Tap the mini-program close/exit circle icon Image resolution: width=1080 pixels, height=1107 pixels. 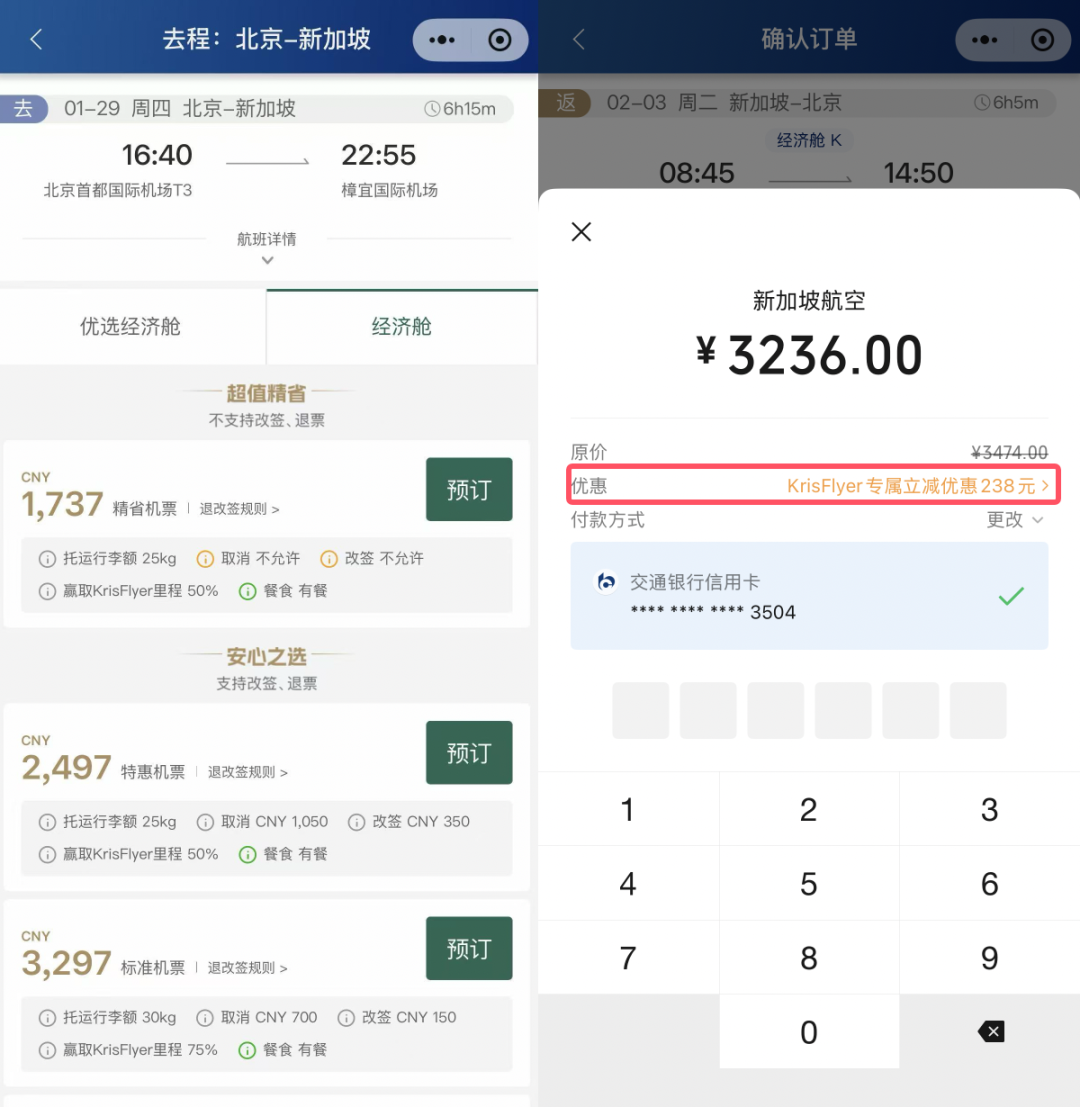(x=500, y=39)
